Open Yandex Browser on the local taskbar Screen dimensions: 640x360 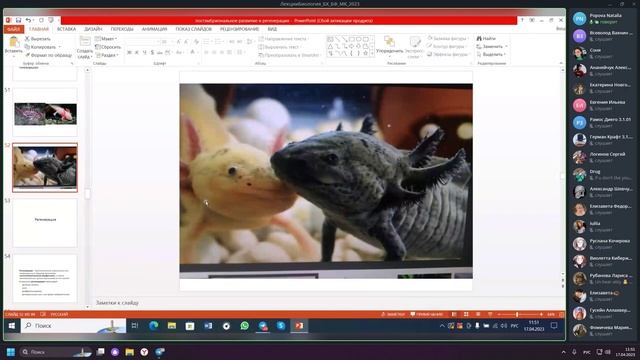[x=144, y=352]
